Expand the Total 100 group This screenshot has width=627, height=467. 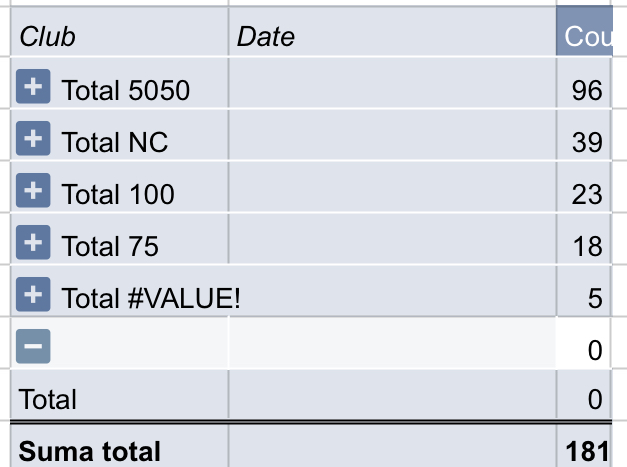(33, 190)
